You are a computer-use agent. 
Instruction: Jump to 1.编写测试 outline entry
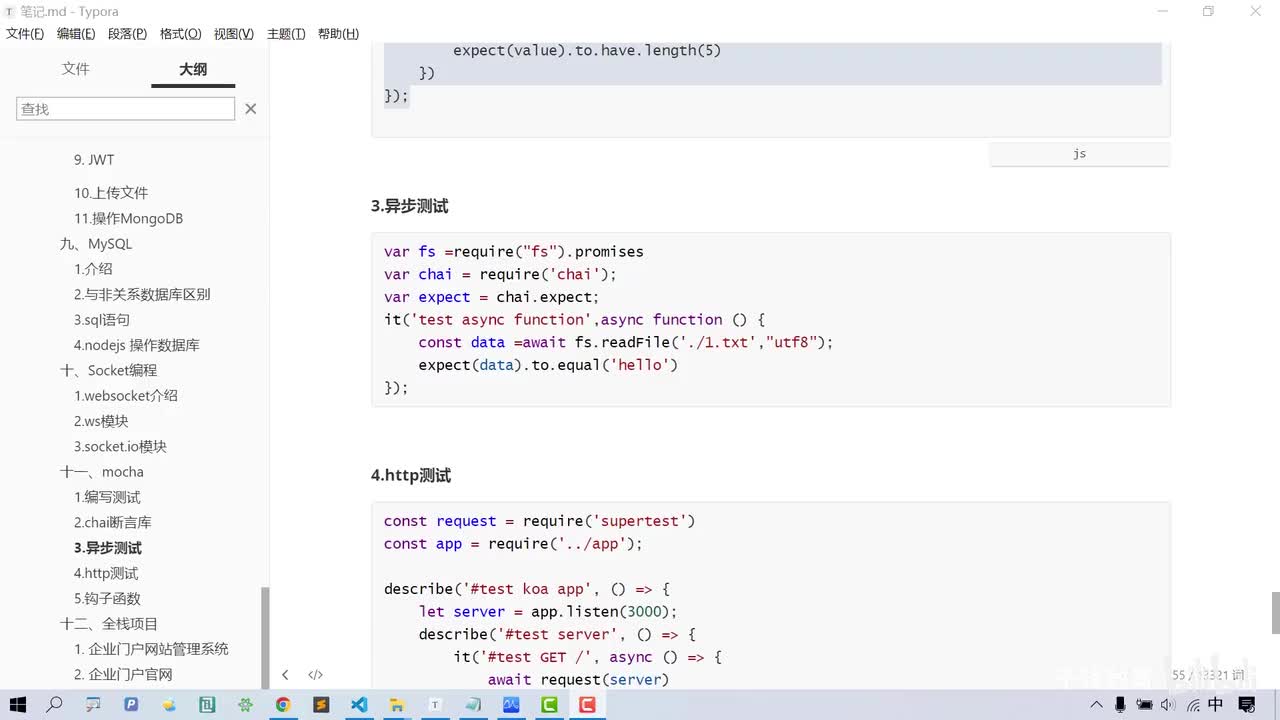pyautogui.click(x=107, y=498)
